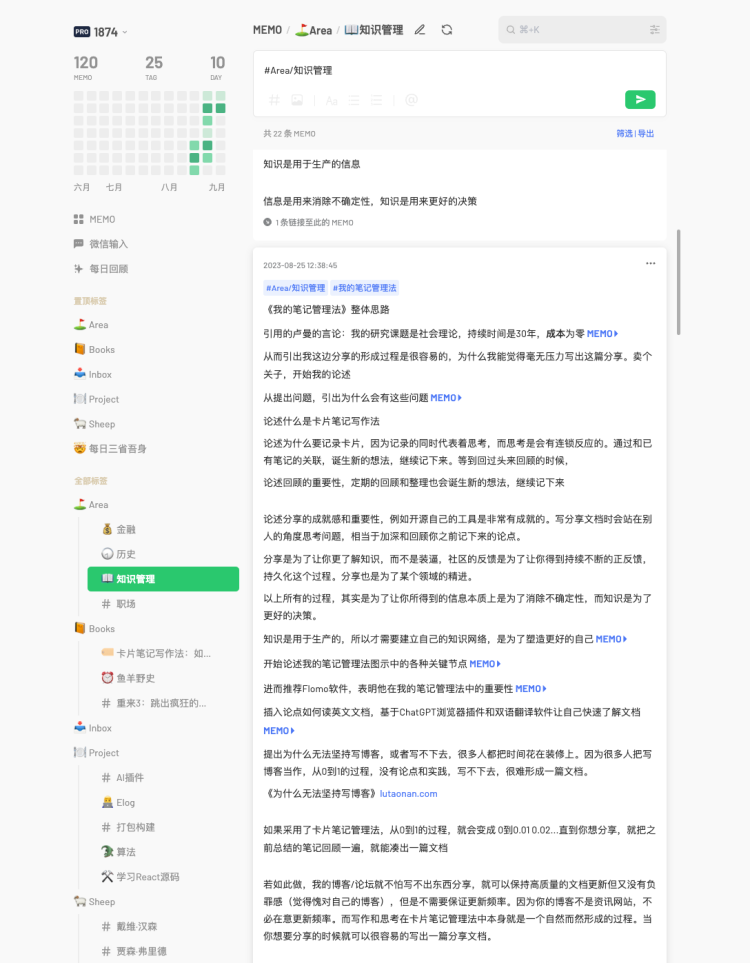Select pinned tag Sheep
Screen dimensions: 750x963
[x=95, y=424]
